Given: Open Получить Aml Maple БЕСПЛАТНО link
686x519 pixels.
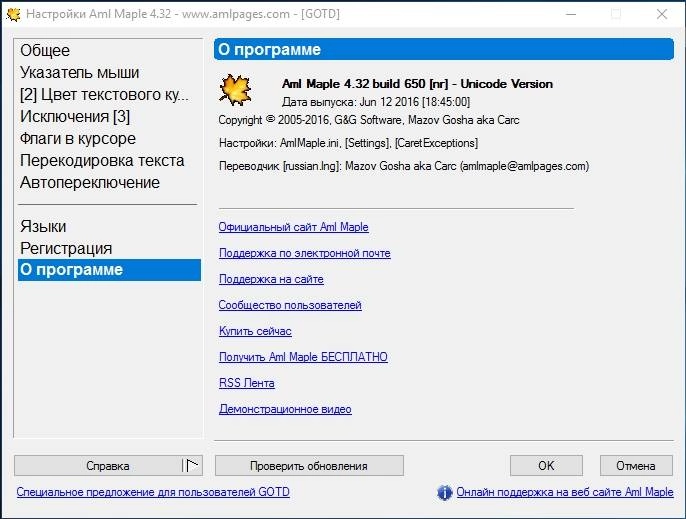Looking at the screenshot, I should click(303, 357).
